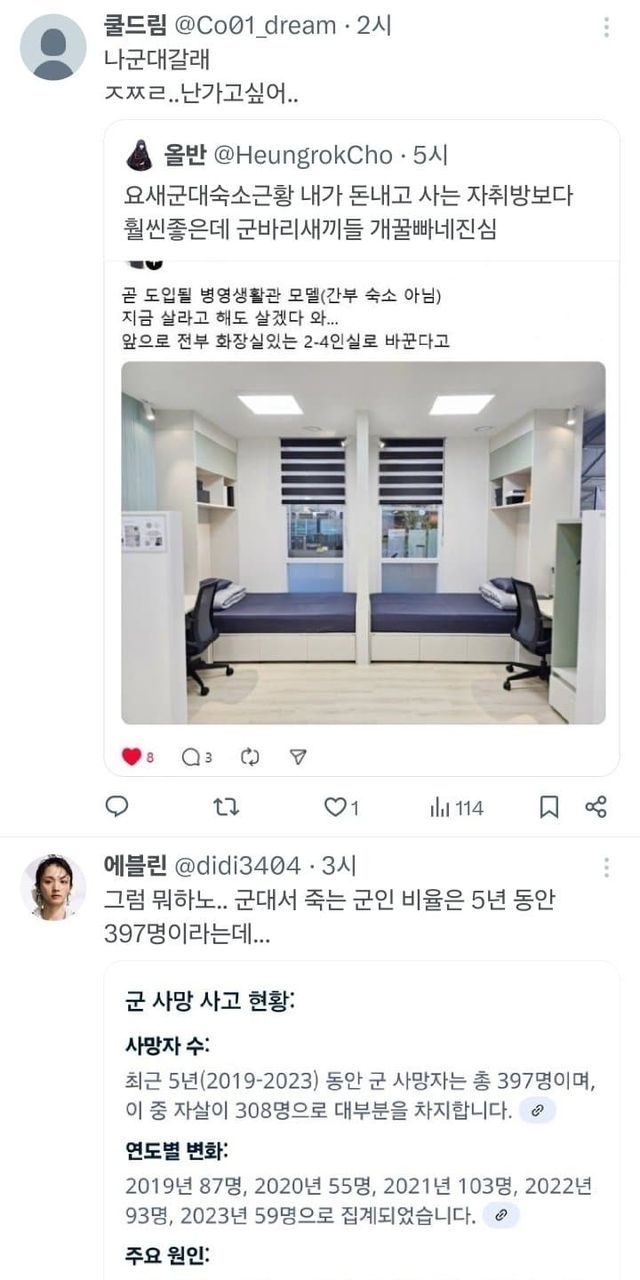Viewport: 640px width, 1280px height.
Task: Open 올반's small avatar in quoted tweet
Action: (139, 155)
